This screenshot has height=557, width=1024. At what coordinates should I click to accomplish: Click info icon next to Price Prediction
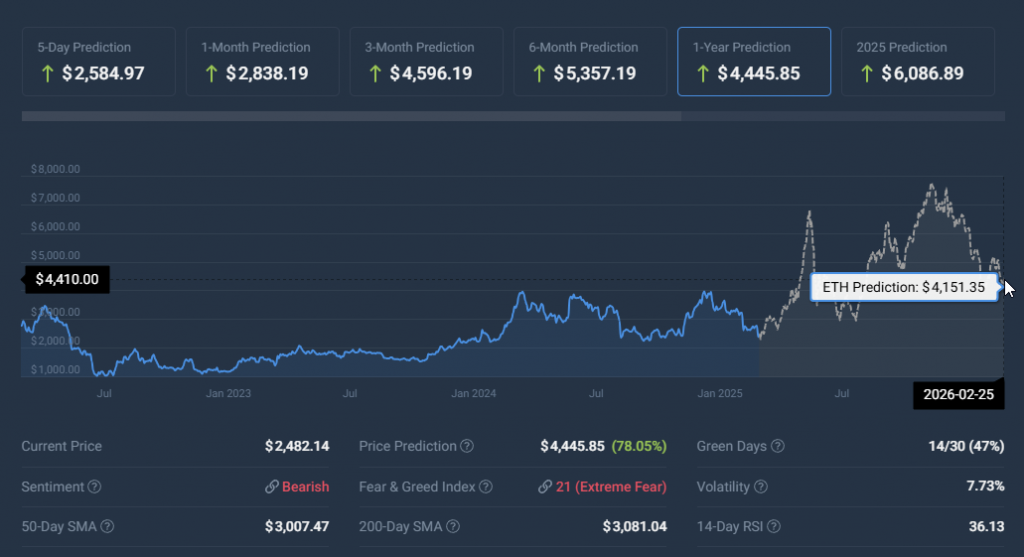pyautogui.click(x=467, y=446)
